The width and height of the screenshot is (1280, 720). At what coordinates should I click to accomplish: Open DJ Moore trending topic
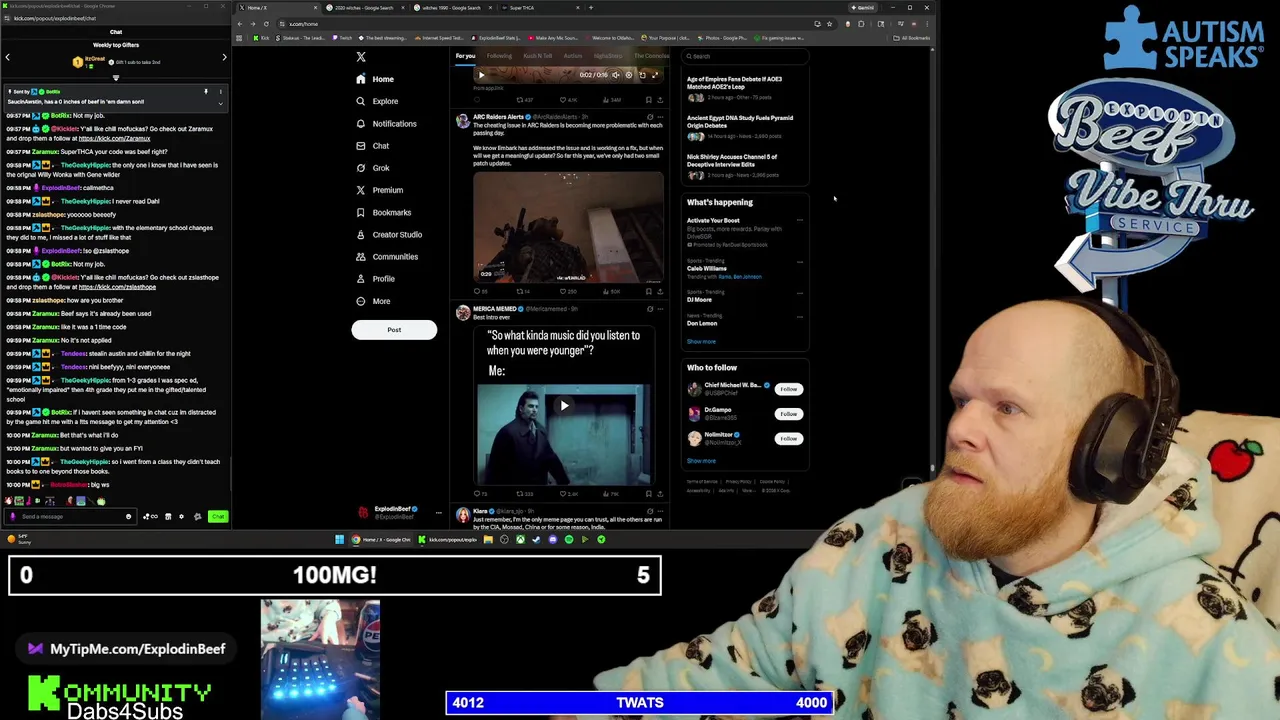699,300
